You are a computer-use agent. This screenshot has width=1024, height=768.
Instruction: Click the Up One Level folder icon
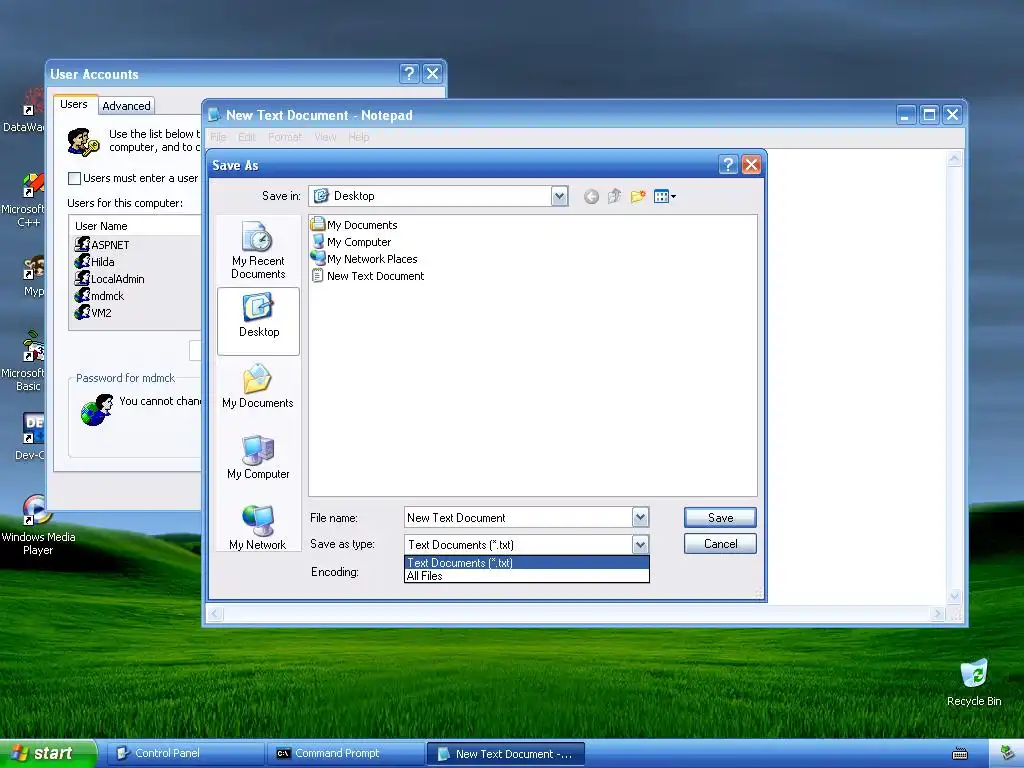(614, 197)
